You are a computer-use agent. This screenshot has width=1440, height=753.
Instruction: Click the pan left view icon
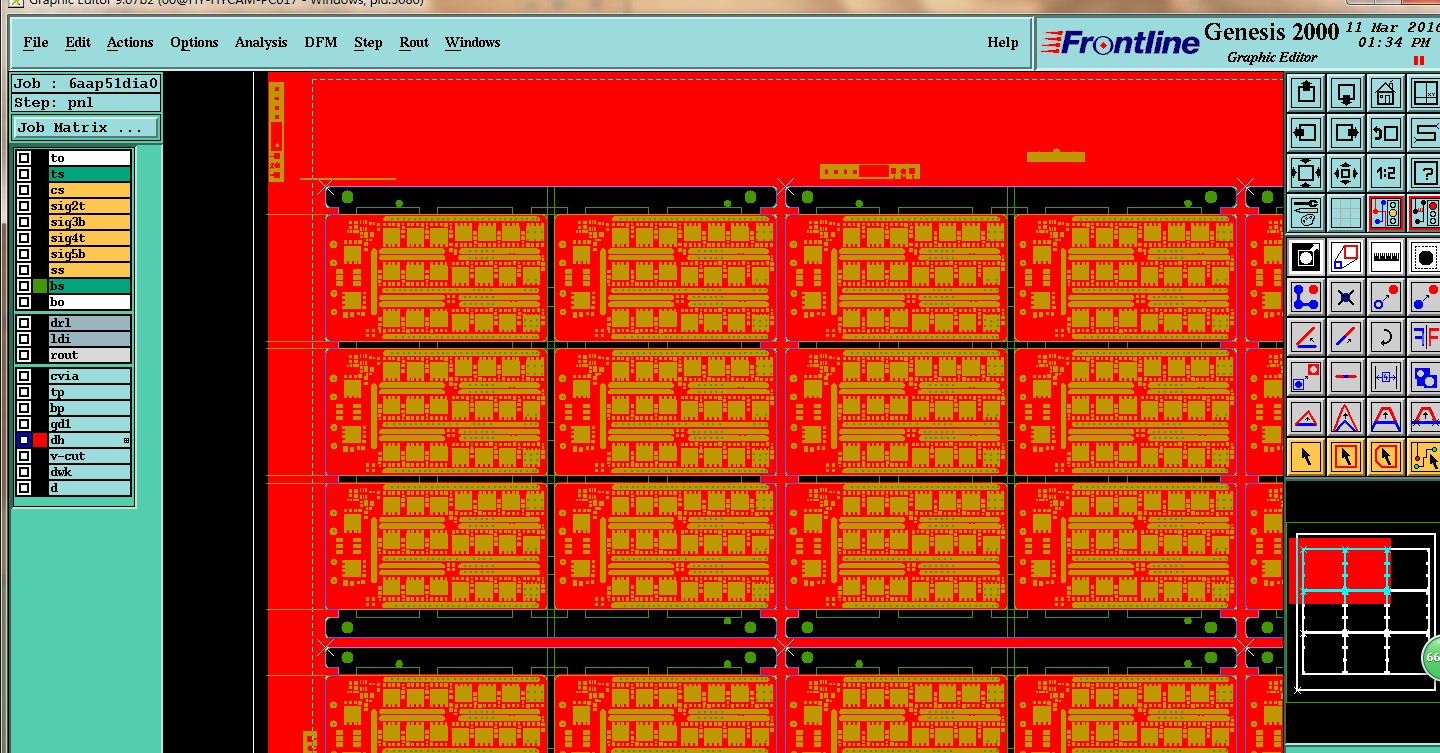(x=1306, y=133)
